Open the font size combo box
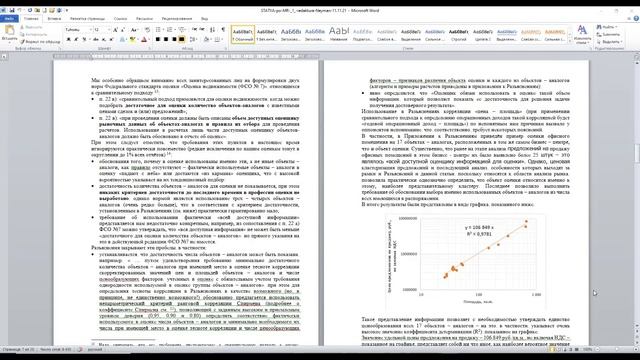 [x=102, y=30]
